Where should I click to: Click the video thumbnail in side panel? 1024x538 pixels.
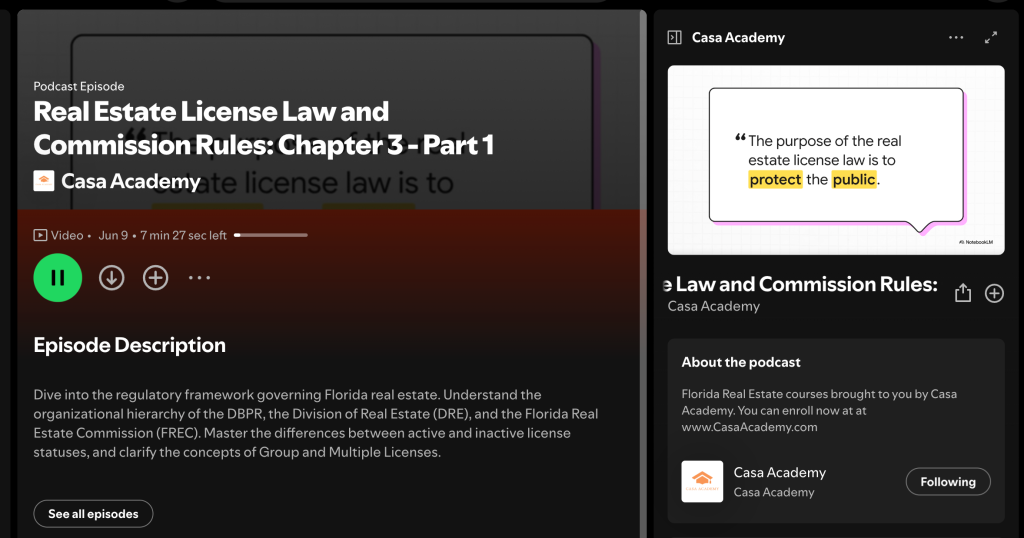coord(836,160)
